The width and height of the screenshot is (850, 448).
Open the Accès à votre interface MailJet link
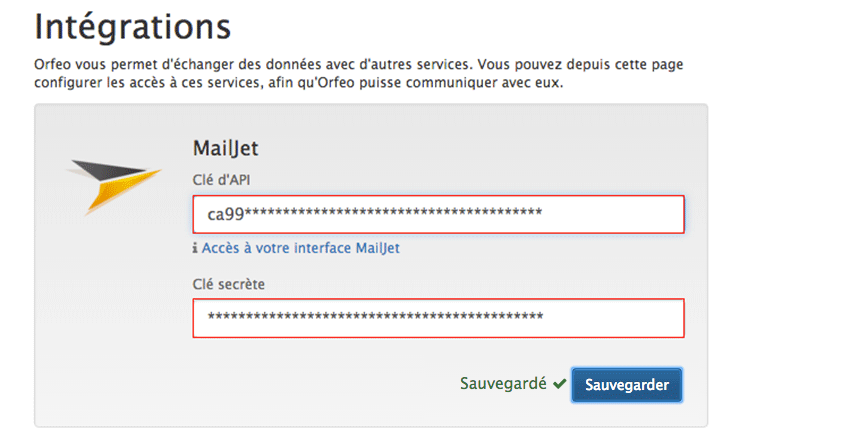[300, 248]
